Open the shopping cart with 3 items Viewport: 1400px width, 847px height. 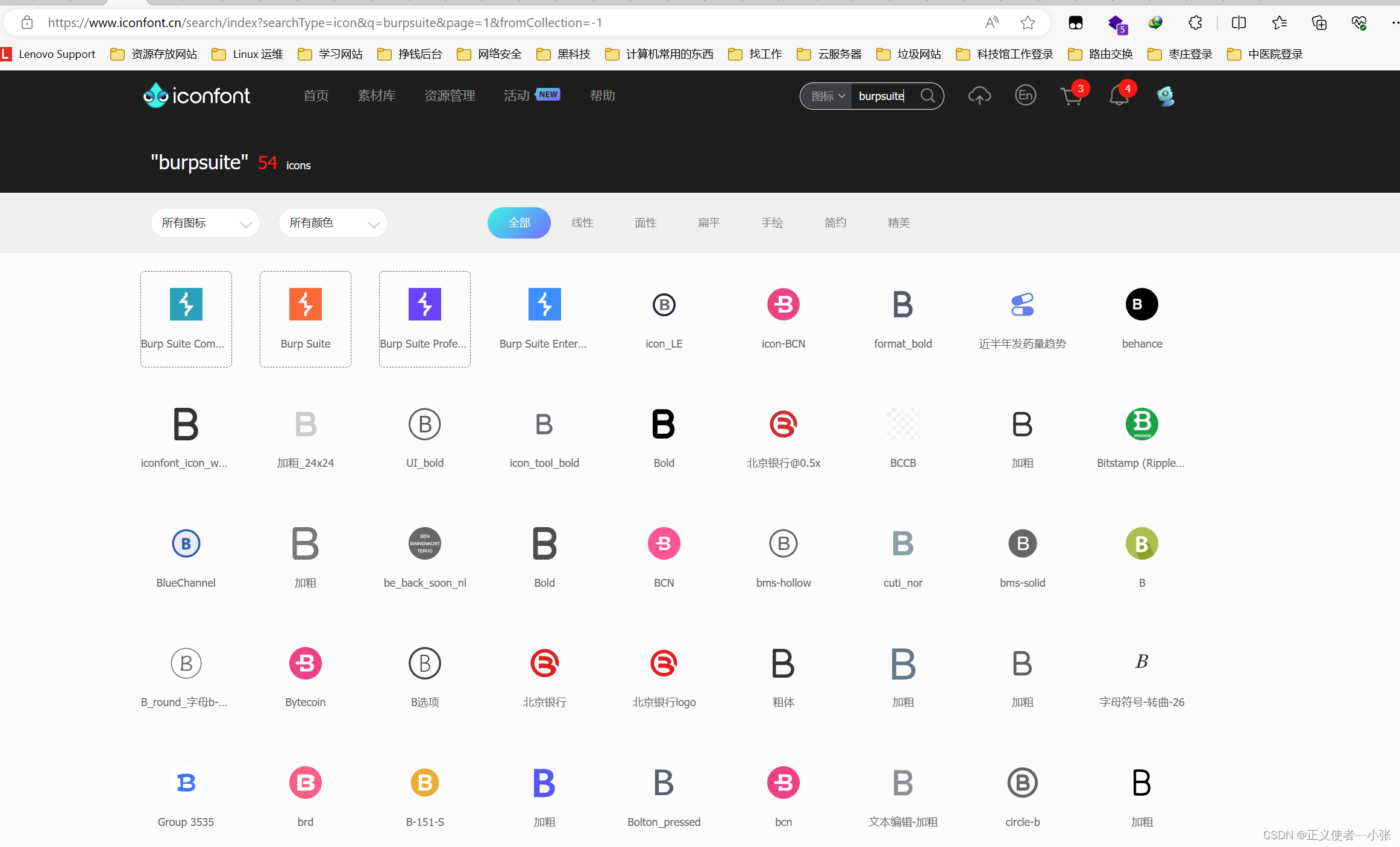pyautogui.click(x=1072, y=96)
